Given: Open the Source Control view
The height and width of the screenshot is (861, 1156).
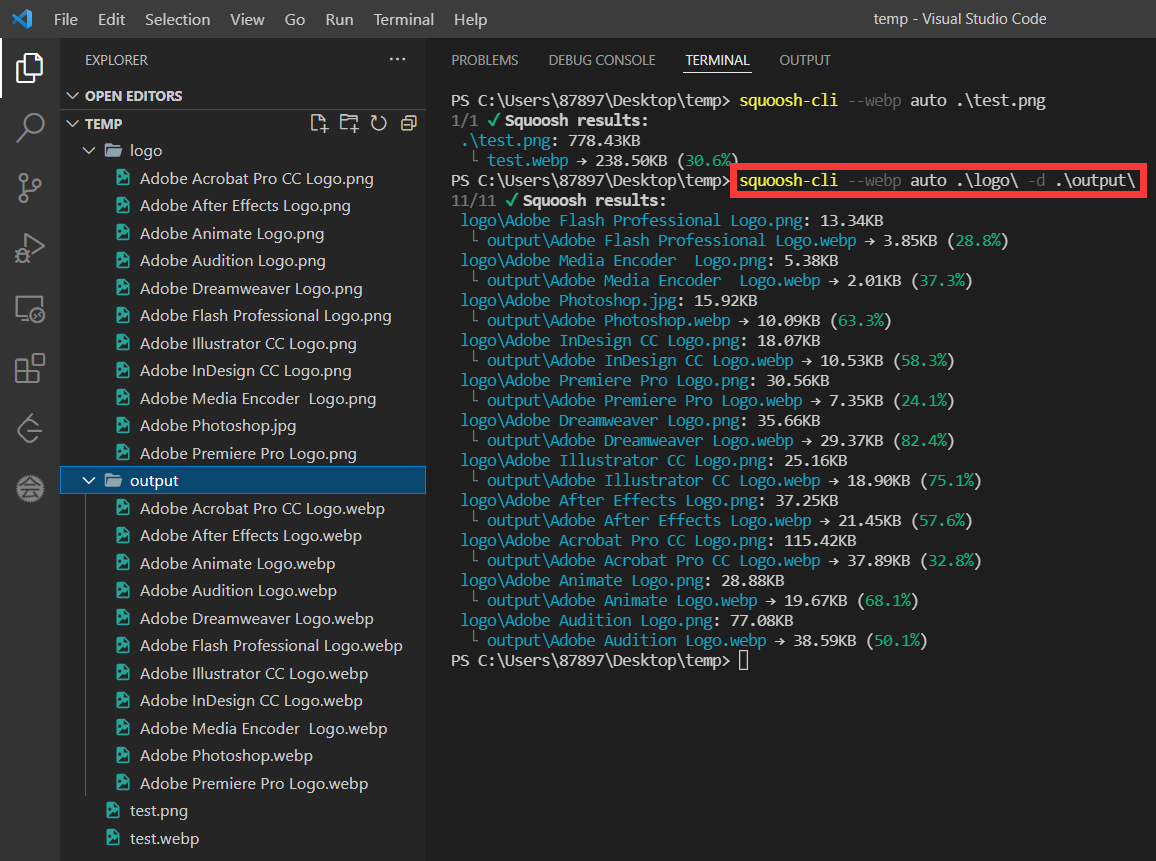Looking at the screenshot, I should [x=29, y=188].
